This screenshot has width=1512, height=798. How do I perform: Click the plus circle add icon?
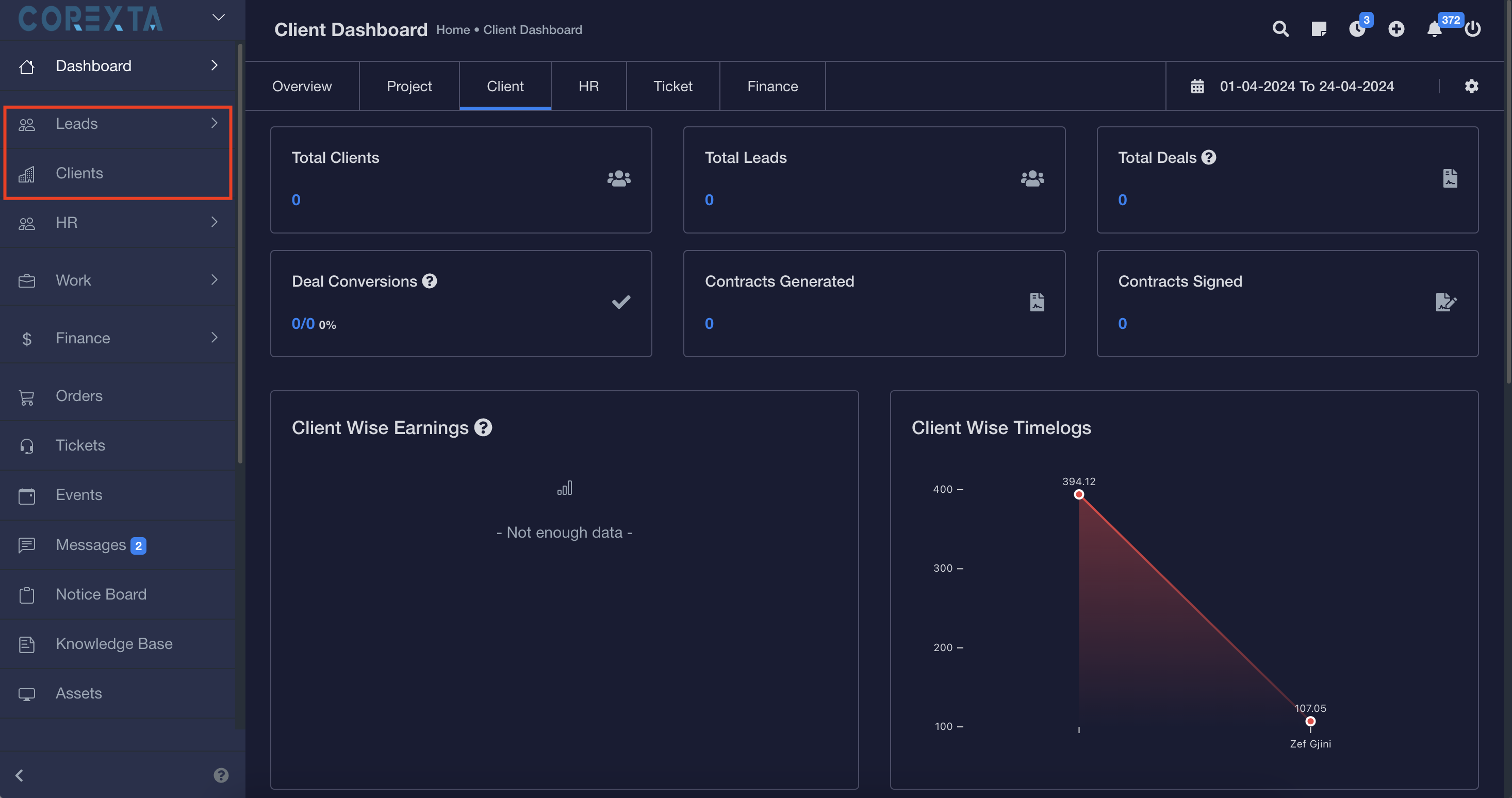point(1396,29)
